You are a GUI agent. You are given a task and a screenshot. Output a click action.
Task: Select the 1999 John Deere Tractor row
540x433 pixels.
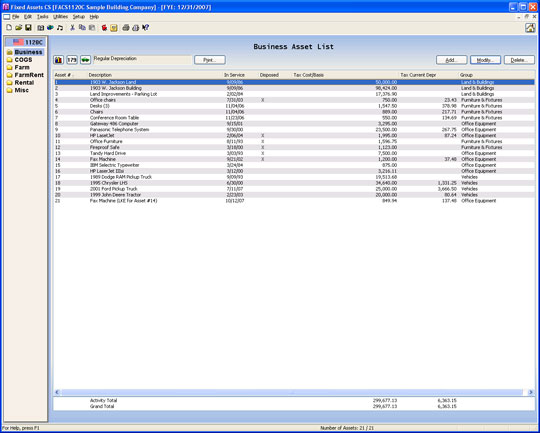(x=294, y=195)
